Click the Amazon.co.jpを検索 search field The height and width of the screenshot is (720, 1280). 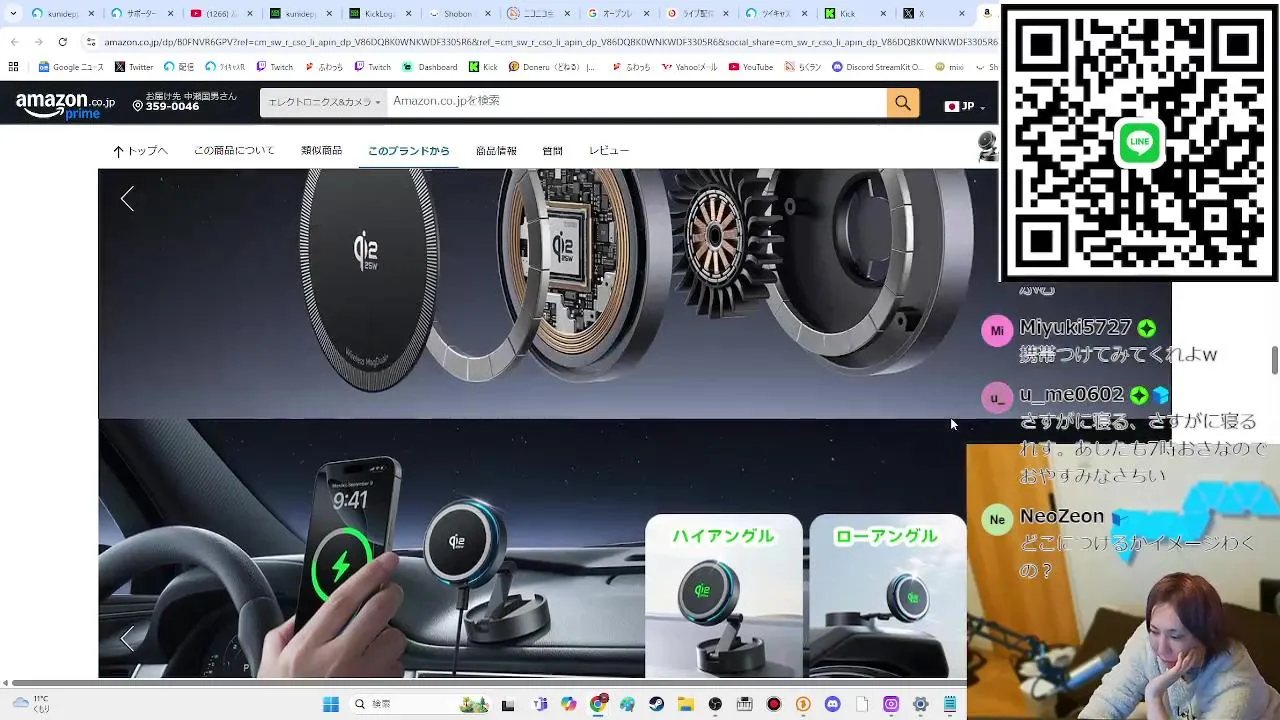(637, 102)
